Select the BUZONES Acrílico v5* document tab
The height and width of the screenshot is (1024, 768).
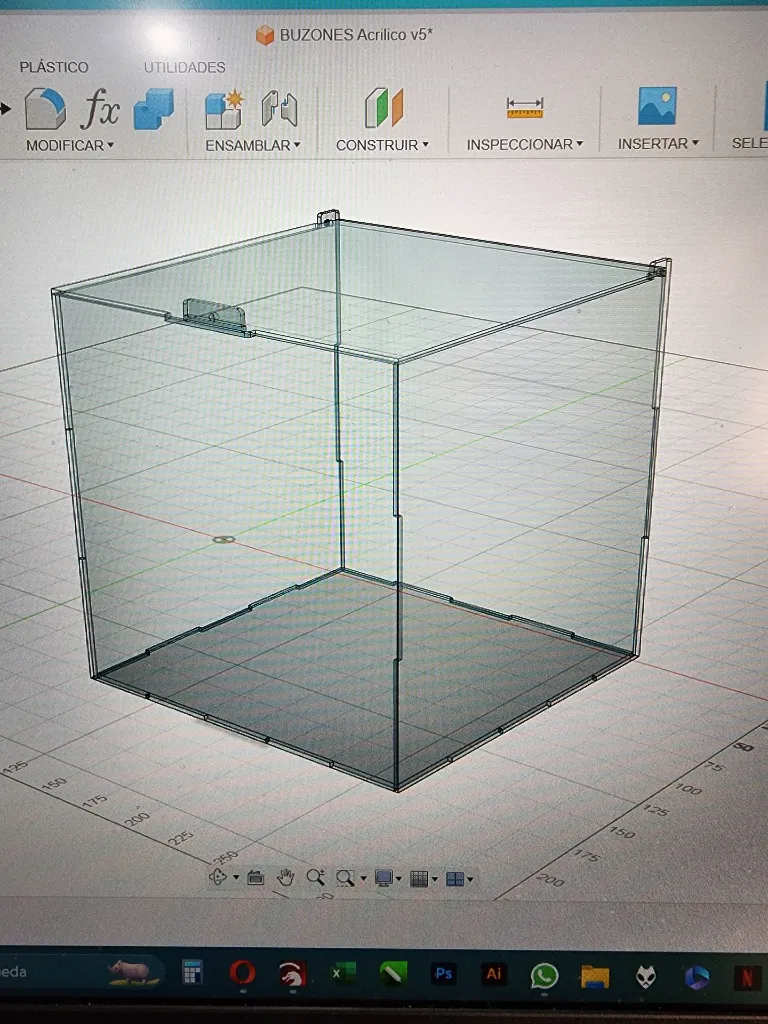(x=345, y=35)
